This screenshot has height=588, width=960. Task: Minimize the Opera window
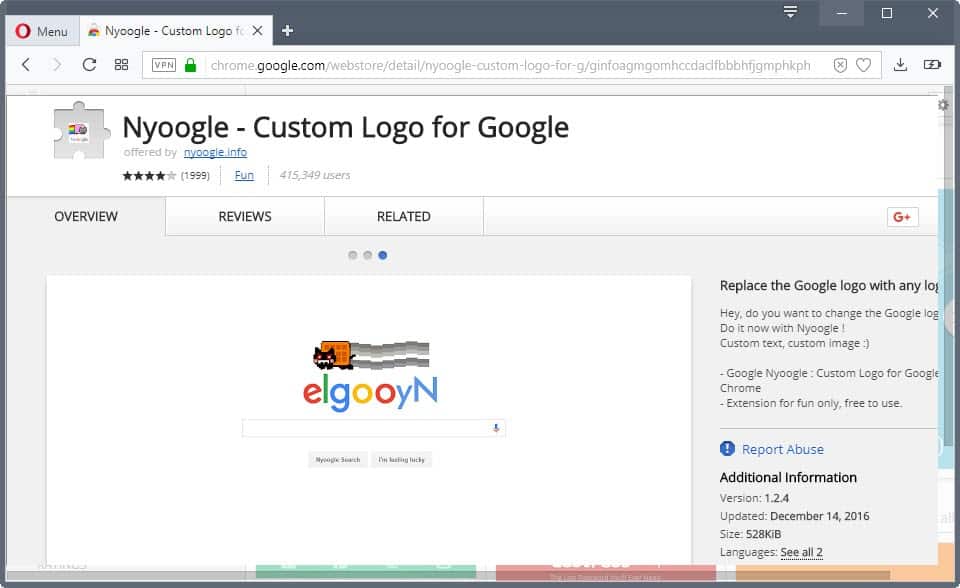click(x=842, y=13)
